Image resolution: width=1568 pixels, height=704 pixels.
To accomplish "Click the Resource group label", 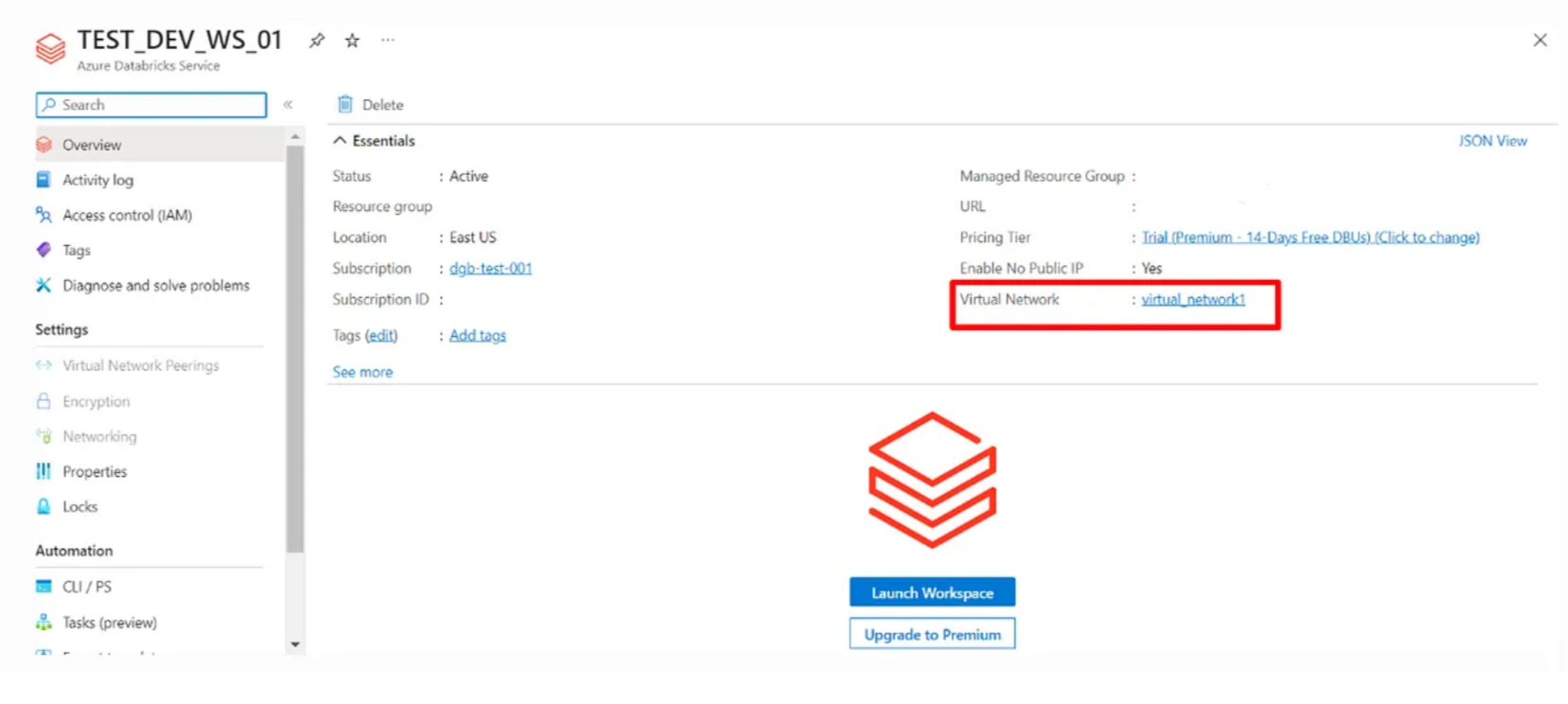I will point(382,206).
